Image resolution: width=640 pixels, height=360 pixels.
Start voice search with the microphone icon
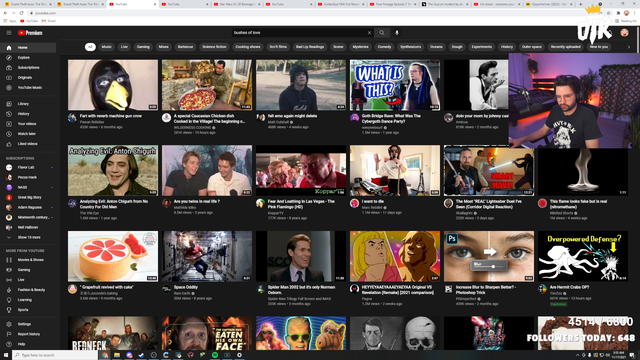pos(397,33)
